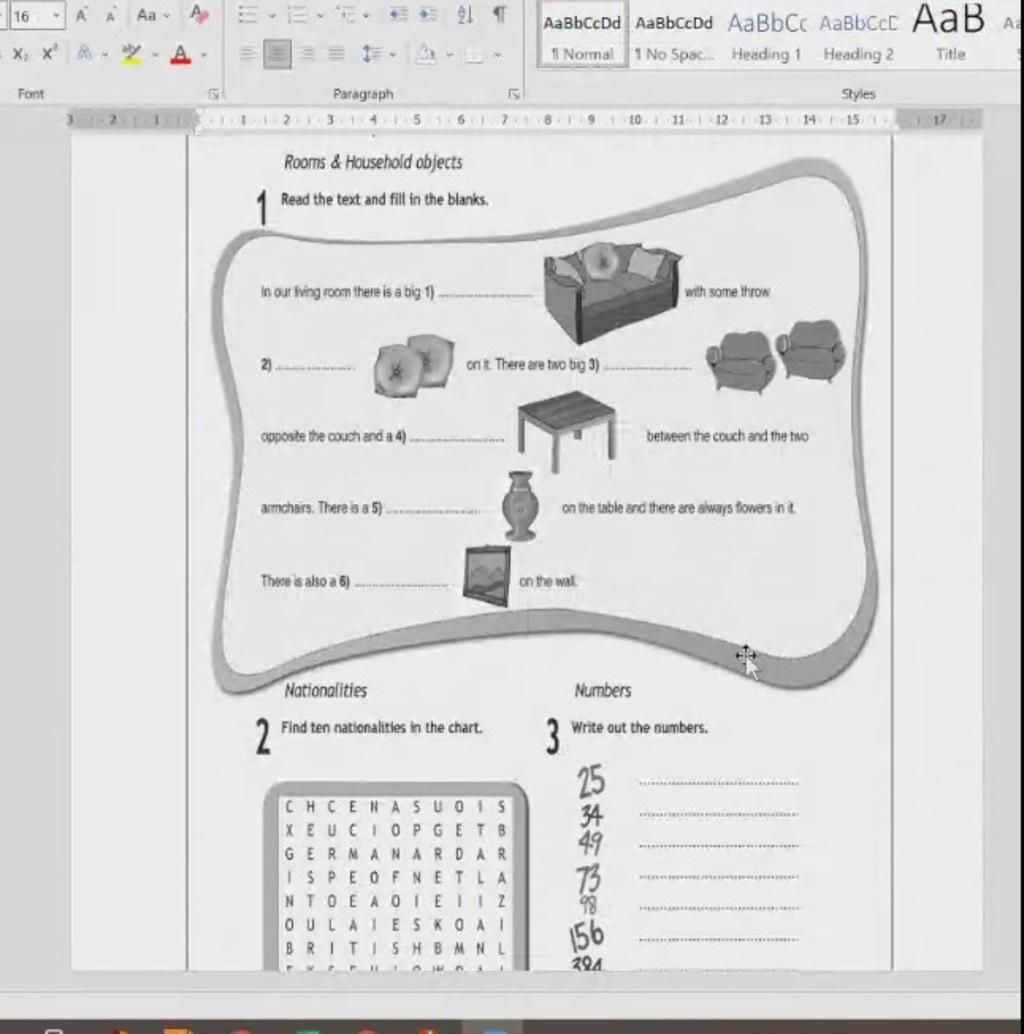Toggle Subscript formatting

pos(20,55)
